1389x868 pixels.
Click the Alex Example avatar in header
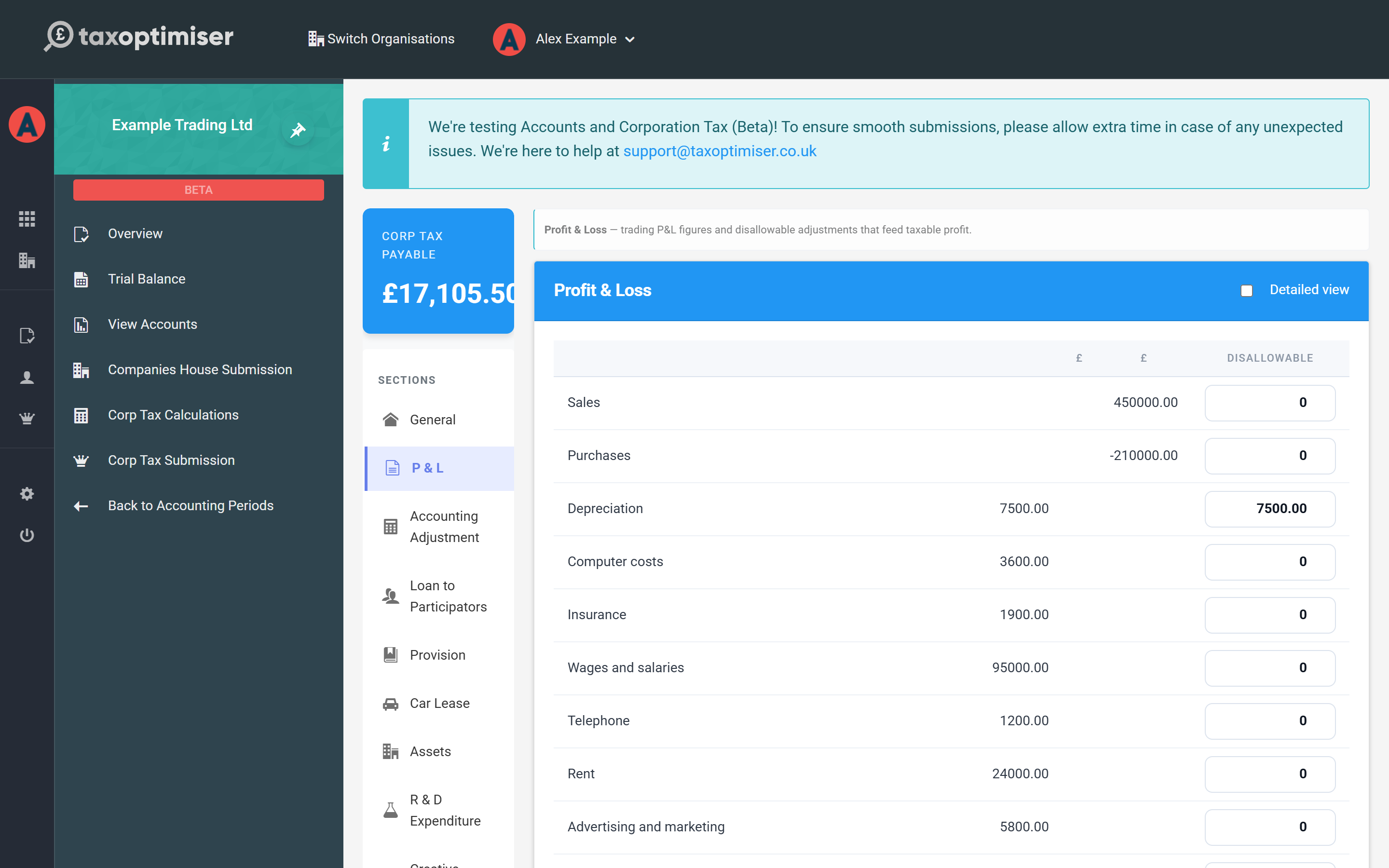(x=508, y=39)
